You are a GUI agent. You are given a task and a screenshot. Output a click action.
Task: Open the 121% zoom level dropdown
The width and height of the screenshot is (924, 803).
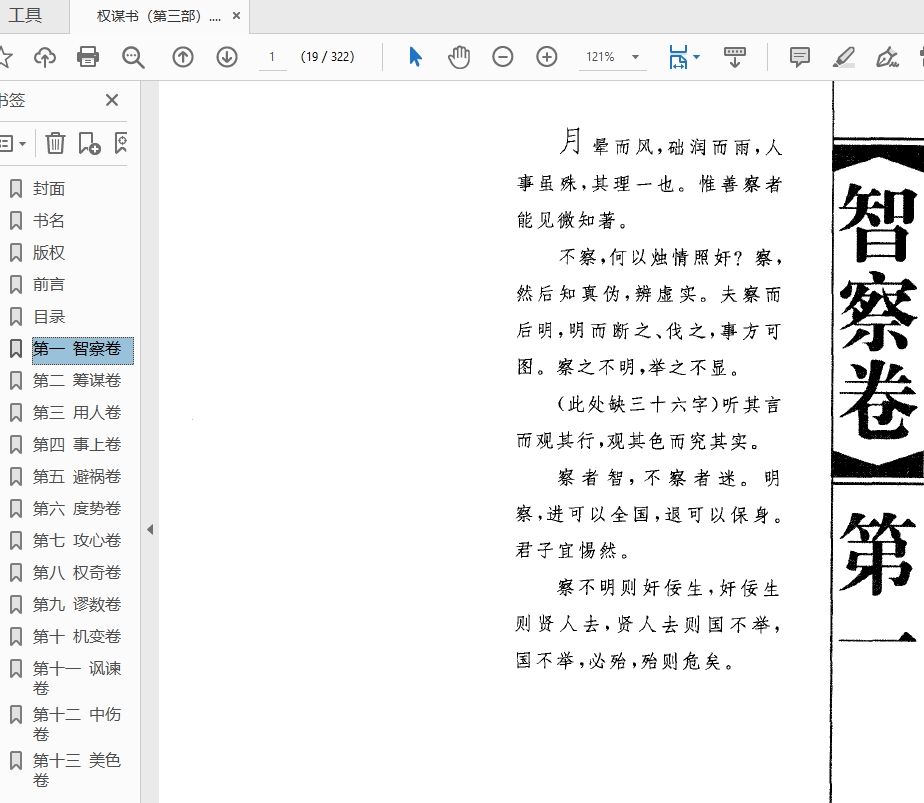[635, 57]
